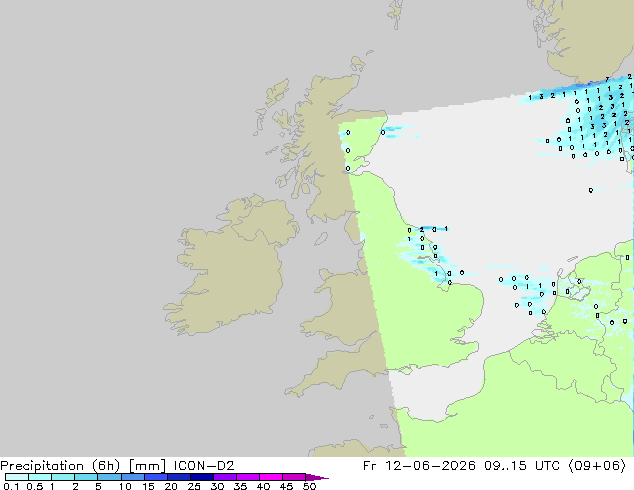Click the 50 mm arrow end of the legend
The height and width of the screenshot is (490, 634).
point(317,477)
